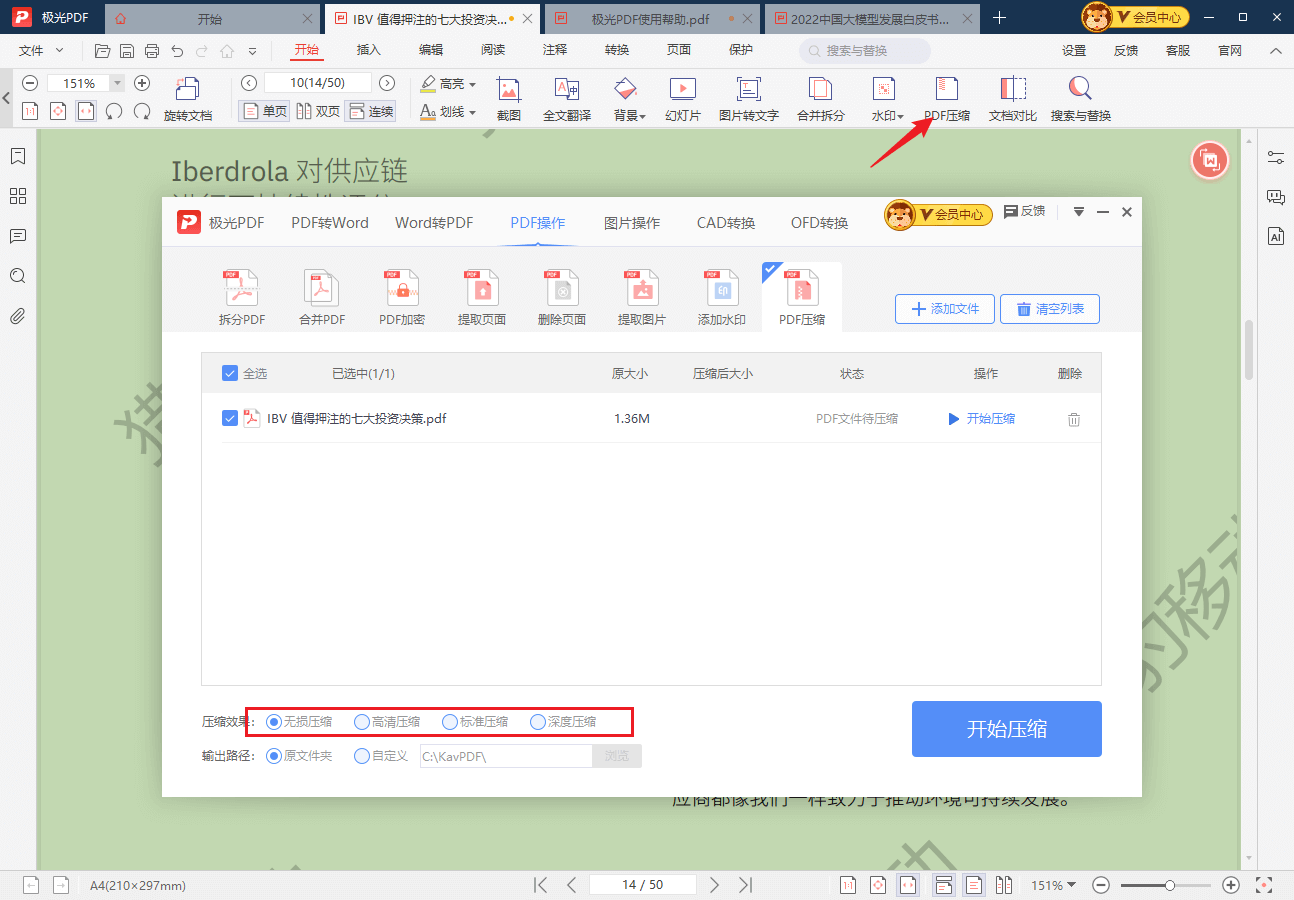
Task: Switch to the 插入 ribbon tab
Action: pyautogui.click(x=369, y=50)
